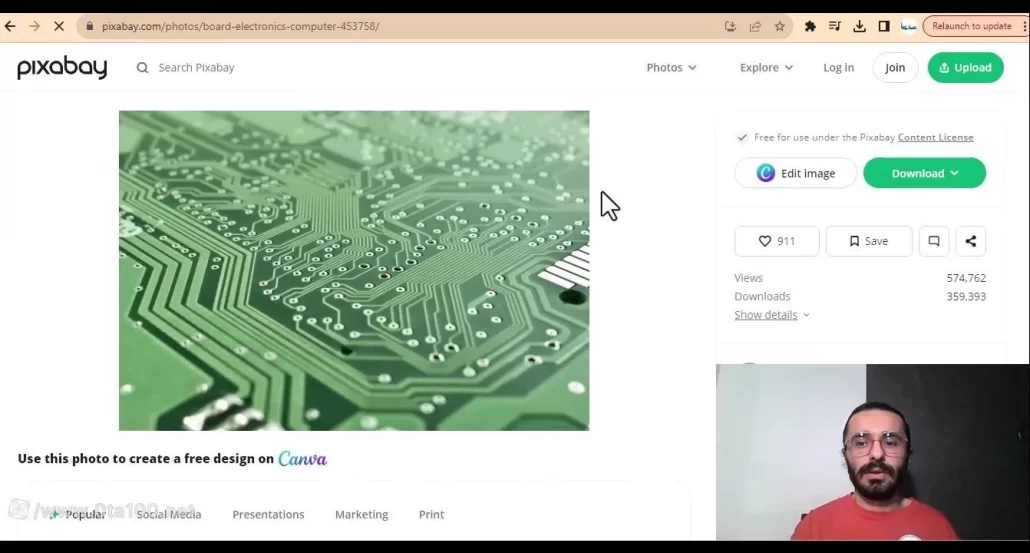Open browser downloads tray icon

(859, 26)
